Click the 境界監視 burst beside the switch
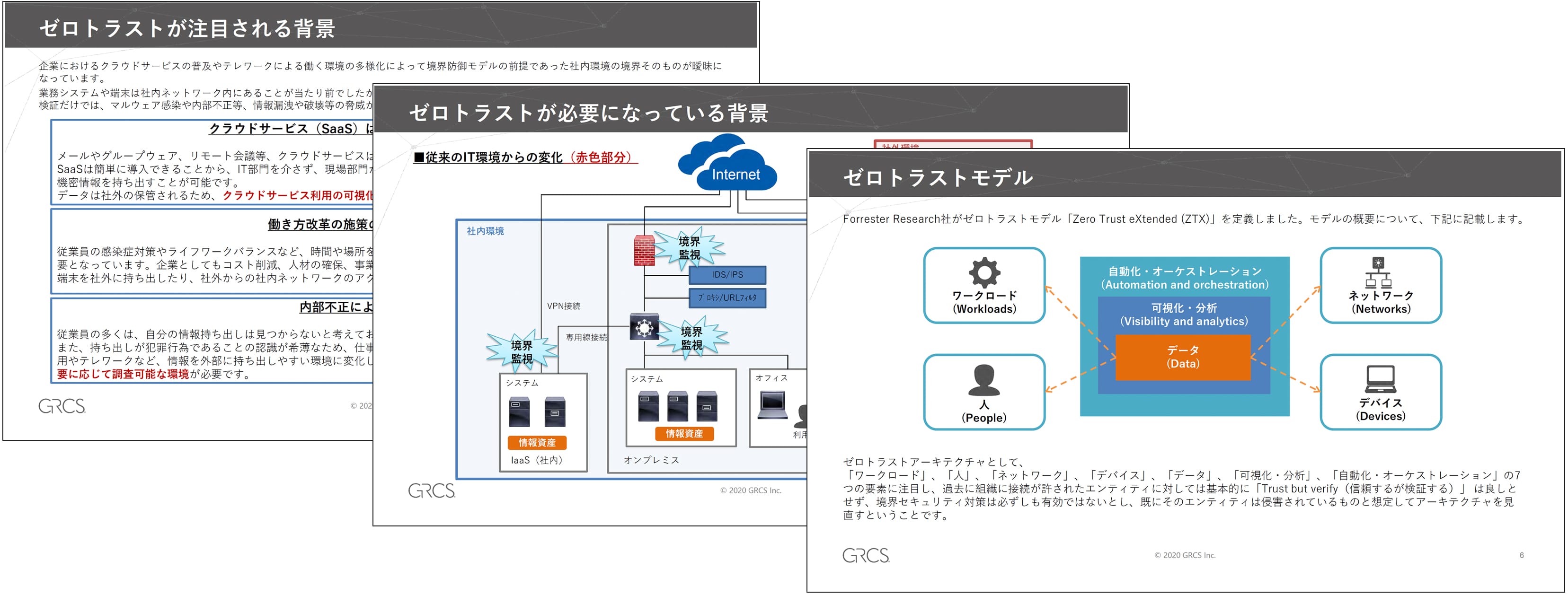This screenshot has height=595, width=1568. tap(691, 338)
